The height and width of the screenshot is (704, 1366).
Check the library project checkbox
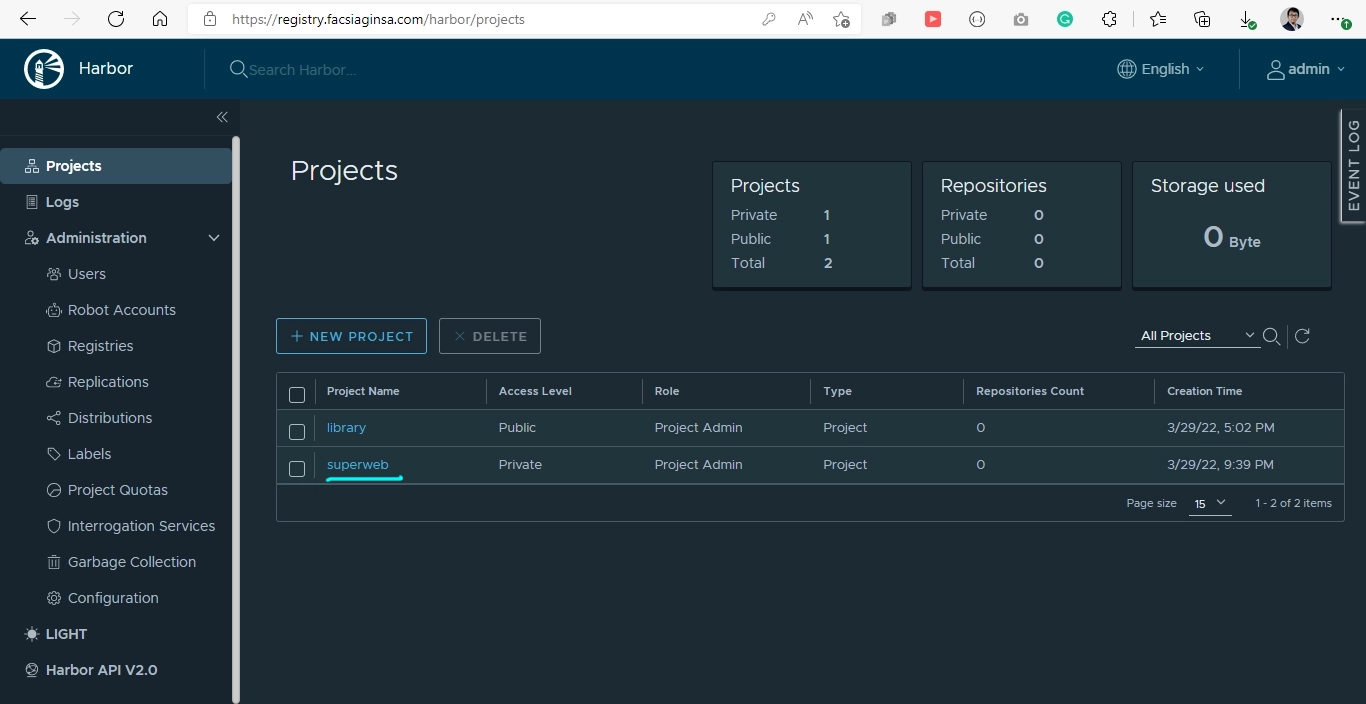297,432
